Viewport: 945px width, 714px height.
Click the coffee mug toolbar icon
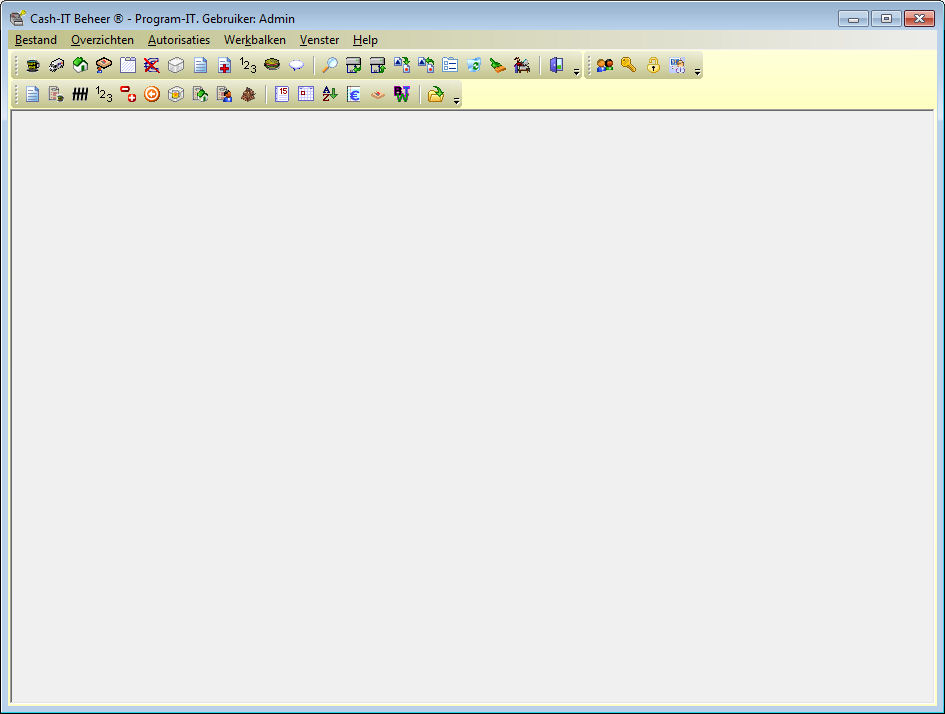coord(33,65)
